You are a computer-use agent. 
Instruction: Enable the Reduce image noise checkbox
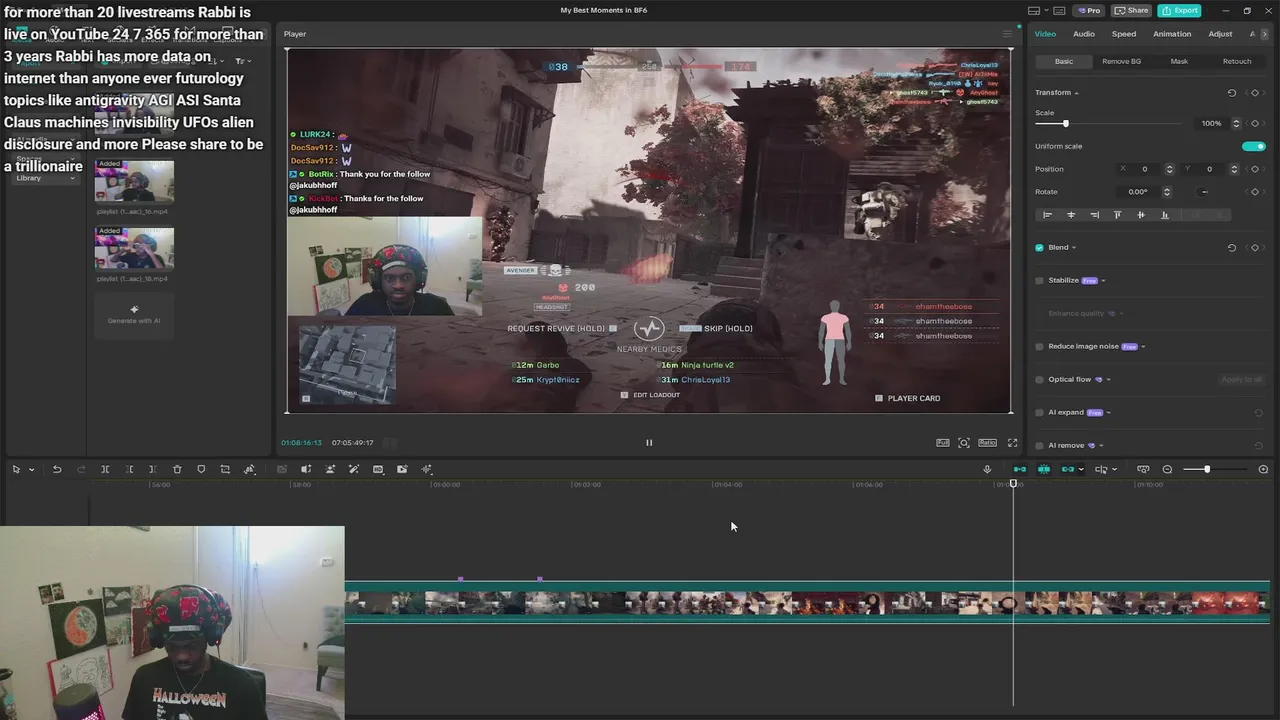coord(1039,346)
